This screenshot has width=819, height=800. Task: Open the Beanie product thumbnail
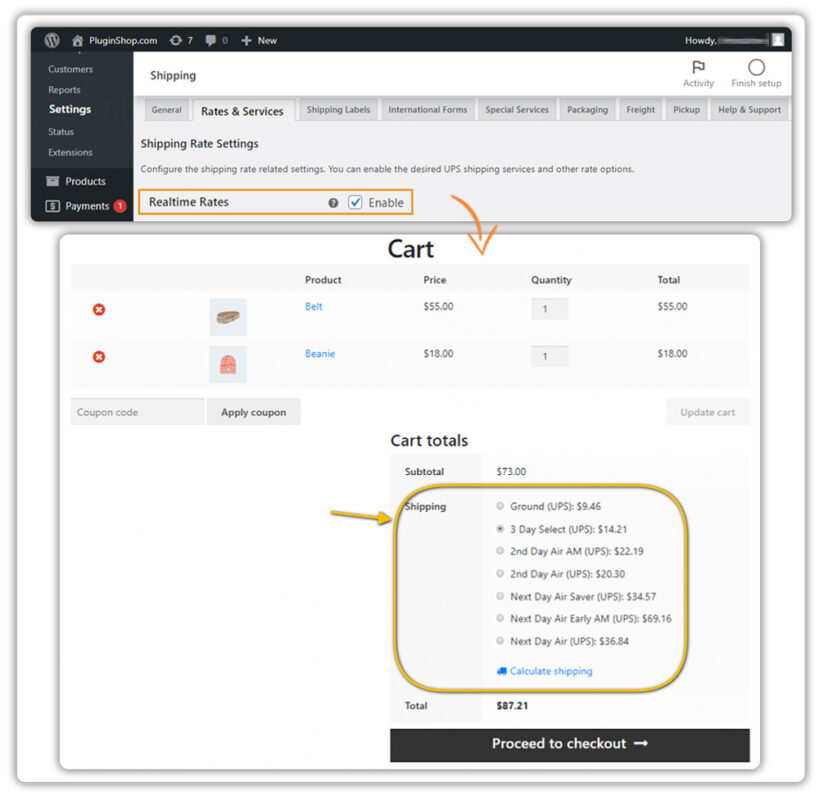228,364
